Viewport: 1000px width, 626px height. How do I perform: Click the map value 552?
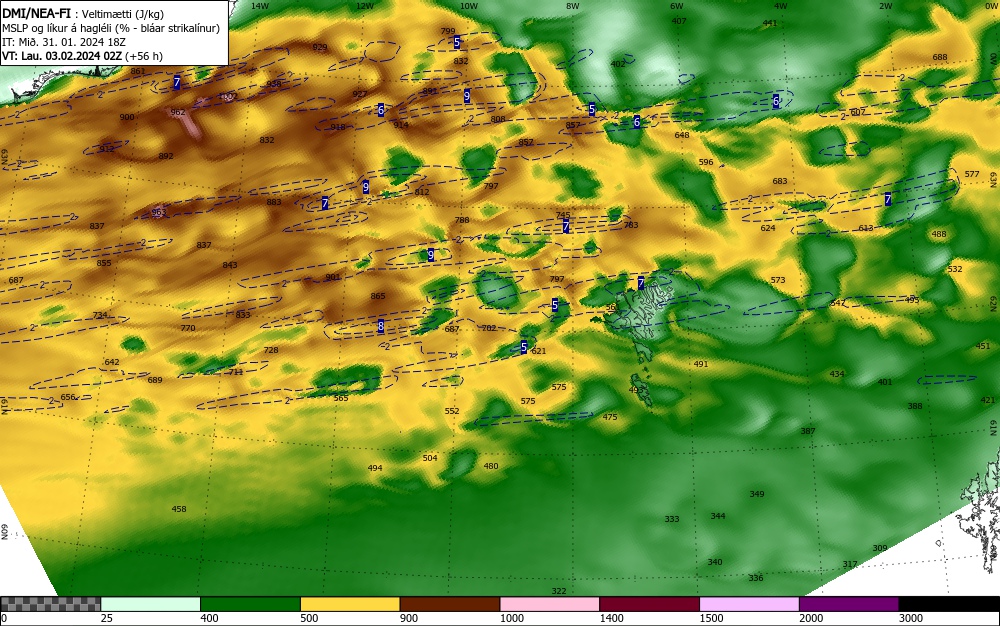pos(452,411)
